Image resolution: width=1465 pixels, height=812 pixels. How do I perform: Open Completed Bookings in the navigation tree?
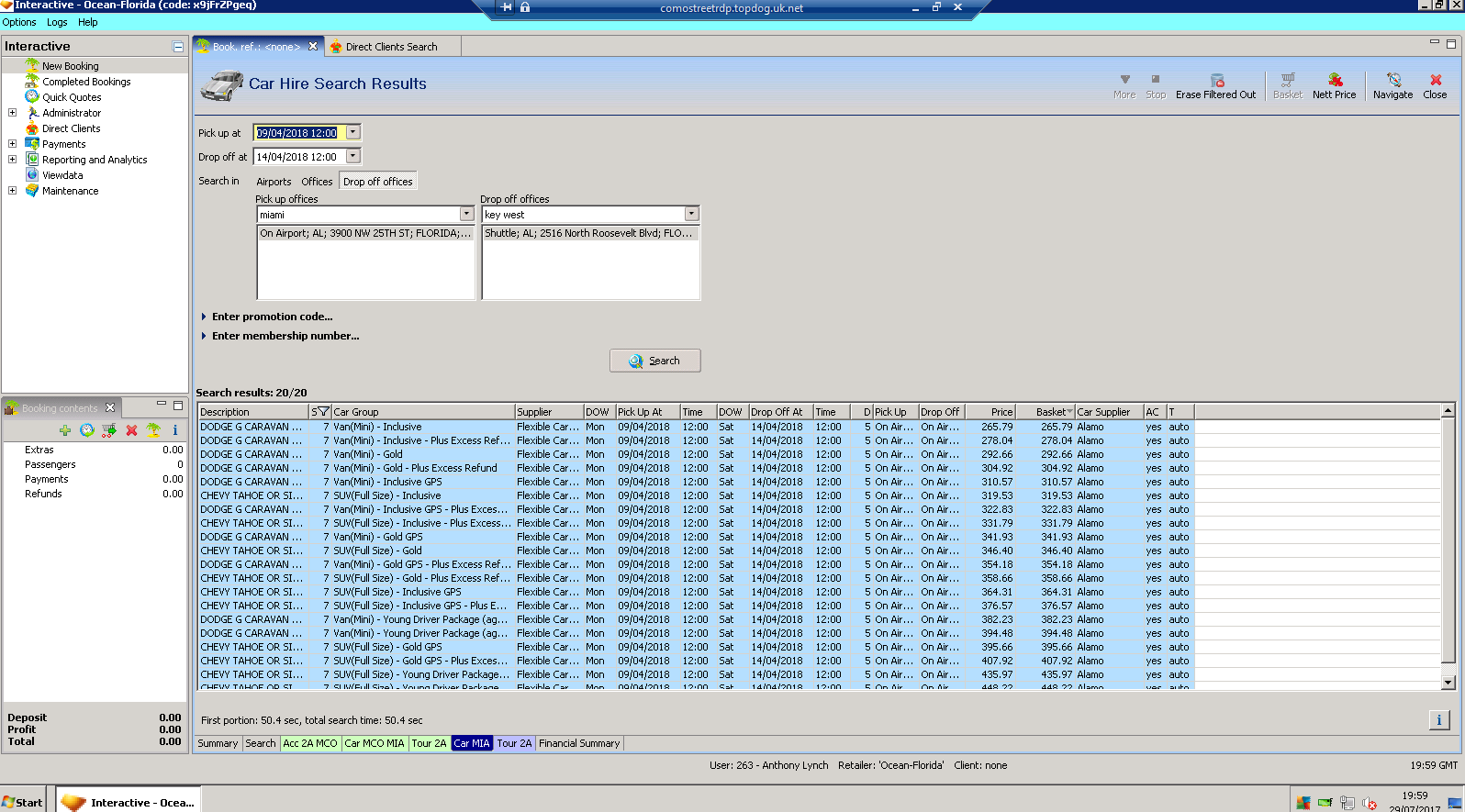pyautogui.click(x=86, y=82)
